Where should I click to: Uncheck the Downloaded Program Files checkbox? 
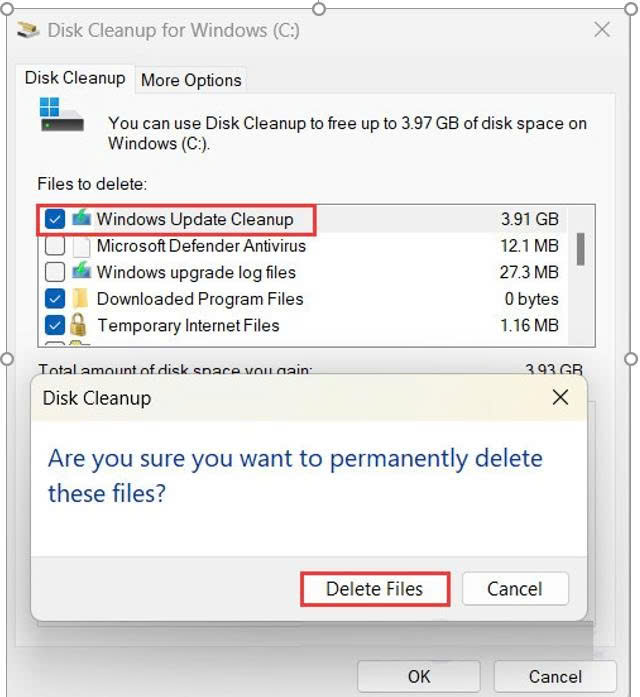click(x=55, y=299)
